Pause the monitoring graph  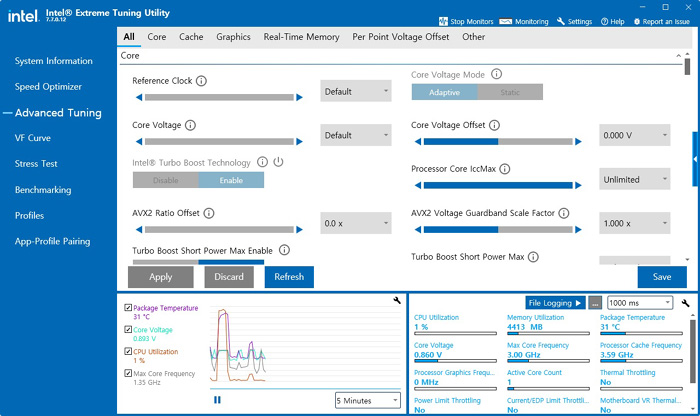pos(217,400)
